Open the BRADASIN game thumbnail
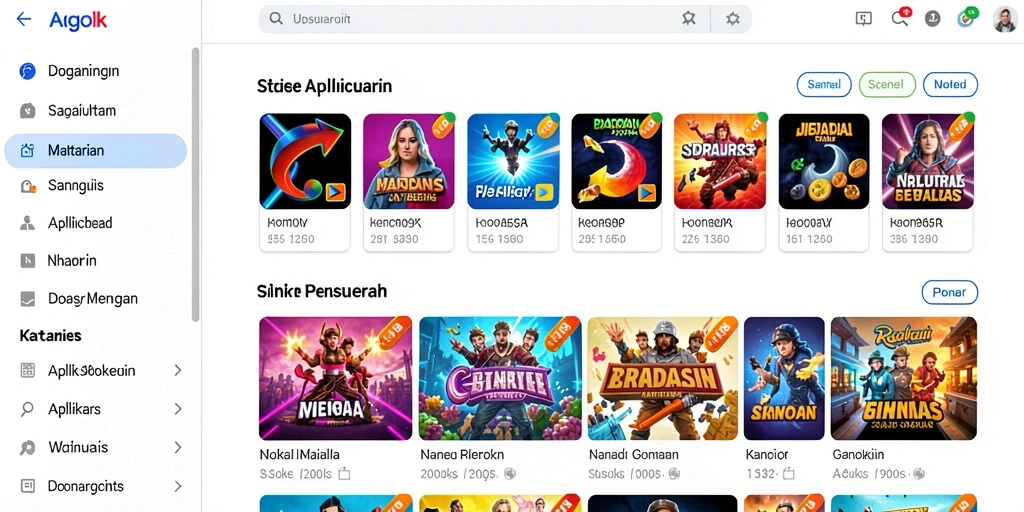The height and width of the screenshot is (512, 1024). pos(663,379)
